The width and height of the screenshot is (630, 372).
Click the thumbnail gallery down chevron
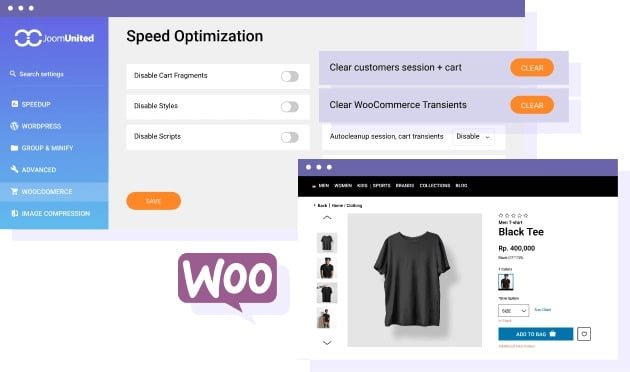point(327,343)
